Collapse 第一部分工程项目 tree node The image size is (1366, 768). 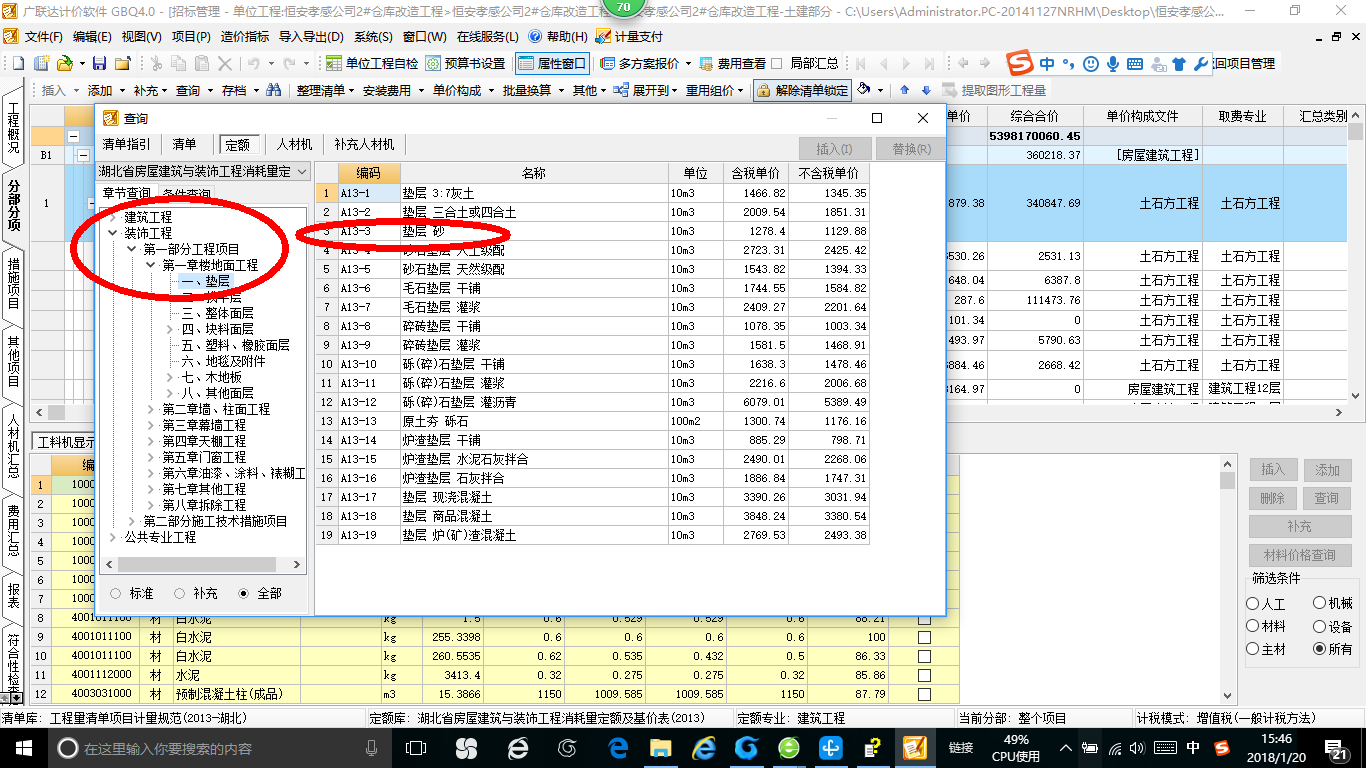pyautogui.click(x=131, y=249)
